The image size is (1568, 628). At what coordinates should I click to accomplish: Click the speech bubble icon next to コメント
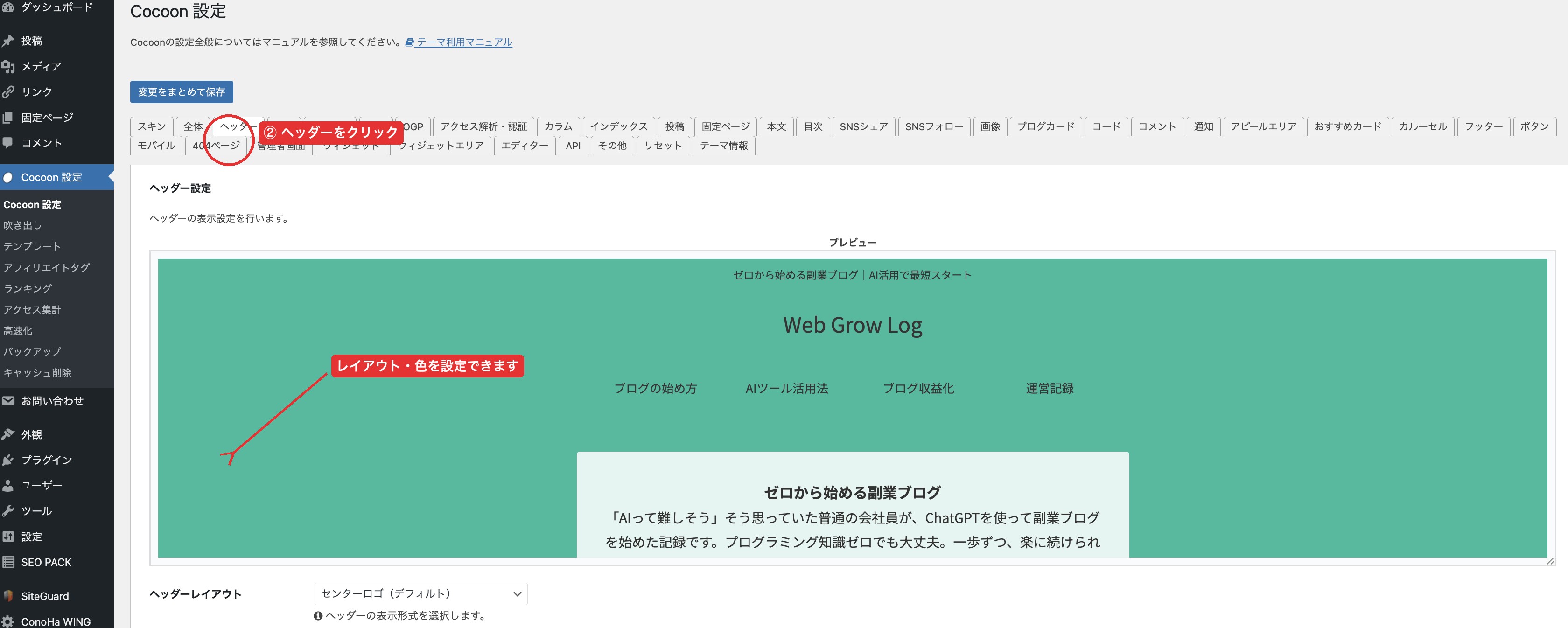[x=7, y=143]
